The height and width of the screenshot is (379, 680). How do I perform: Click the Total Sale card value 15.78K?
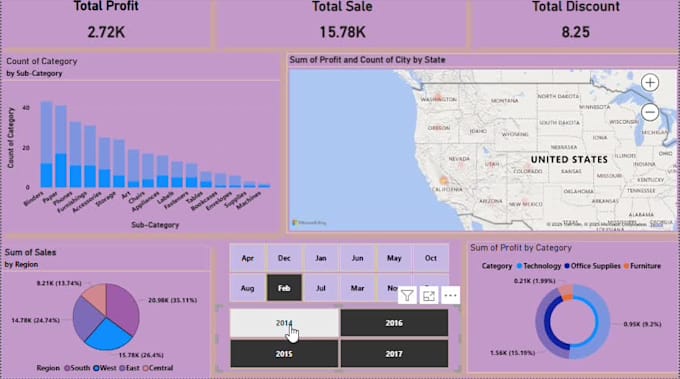pyautogui.click(x=342, y=32)
